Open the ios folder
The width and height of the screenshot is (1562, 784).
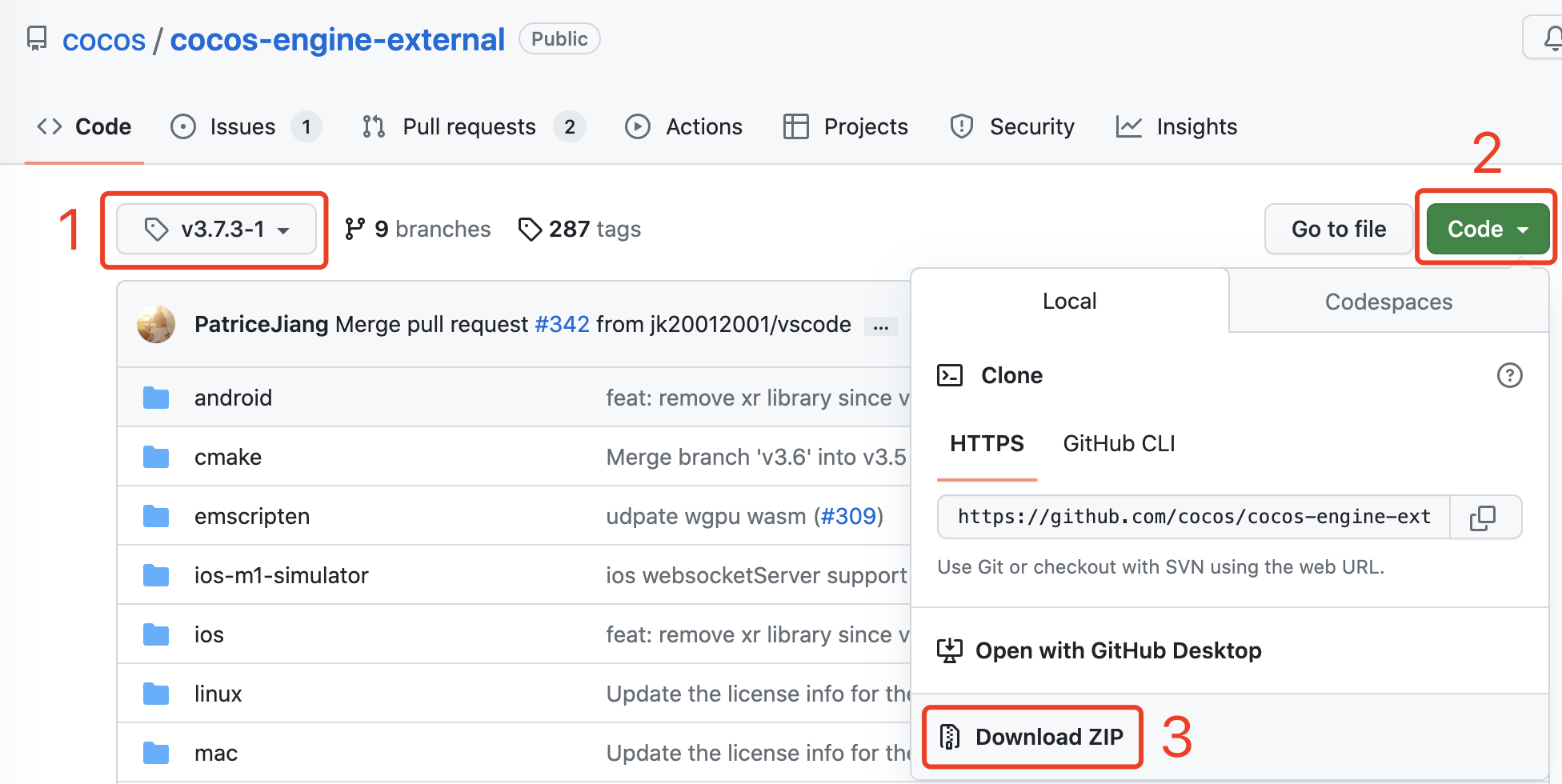tap(209, 634)
